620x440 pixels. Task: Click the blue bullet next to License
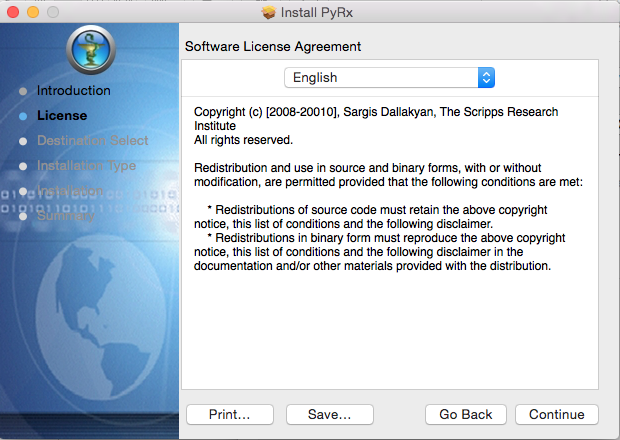click(23, 116)
